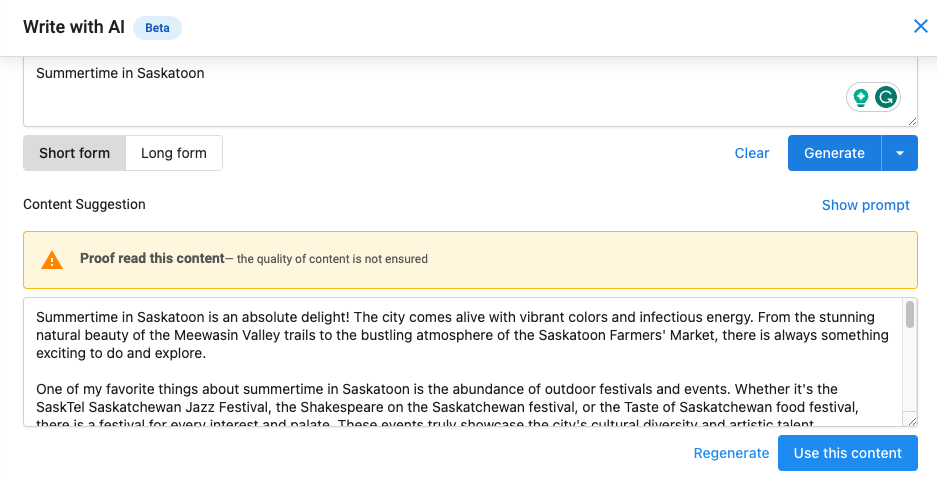Close the Write with AI dialog
This screenshot has height=479, width=937.
pyautogui.click(x=920, y=26)
